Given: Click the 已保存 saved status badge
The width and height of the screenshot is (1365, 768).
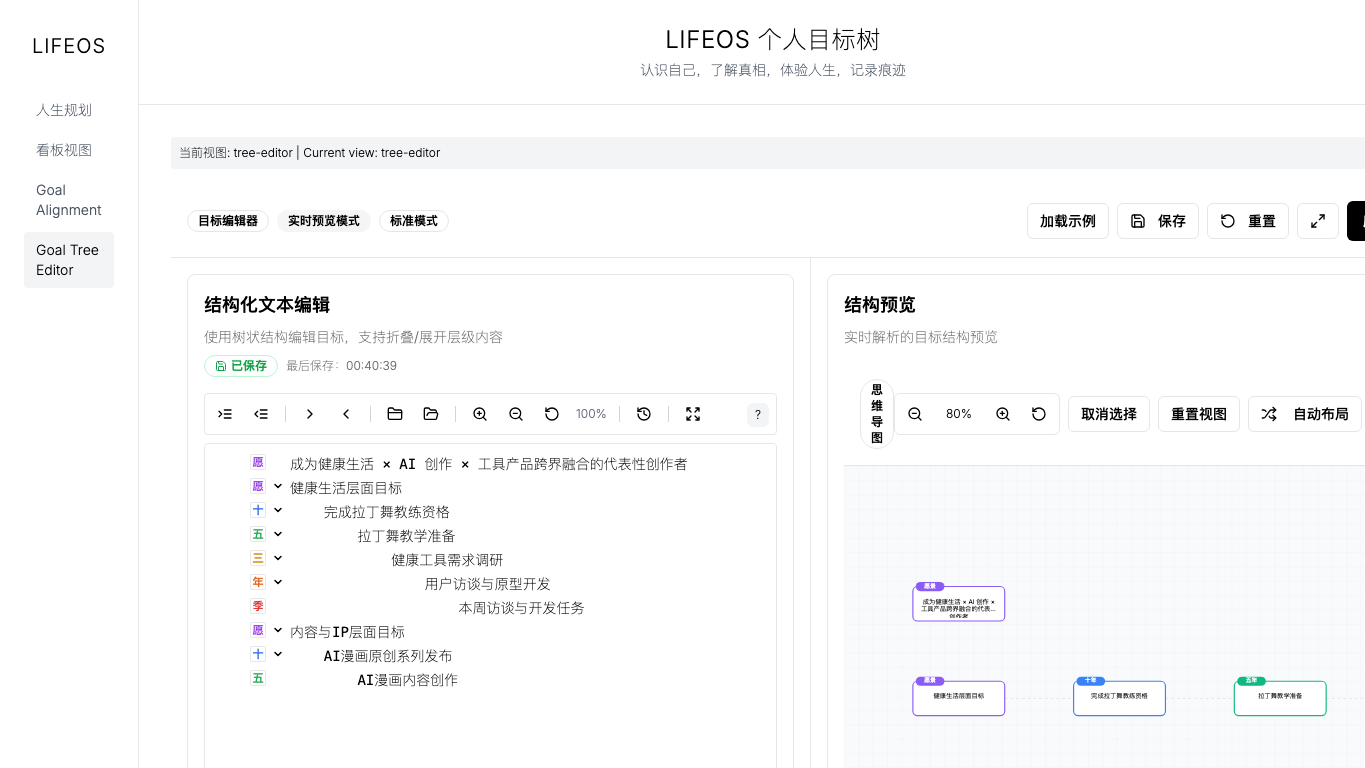Looking at the screenshot, I should (x=240, y=366).
